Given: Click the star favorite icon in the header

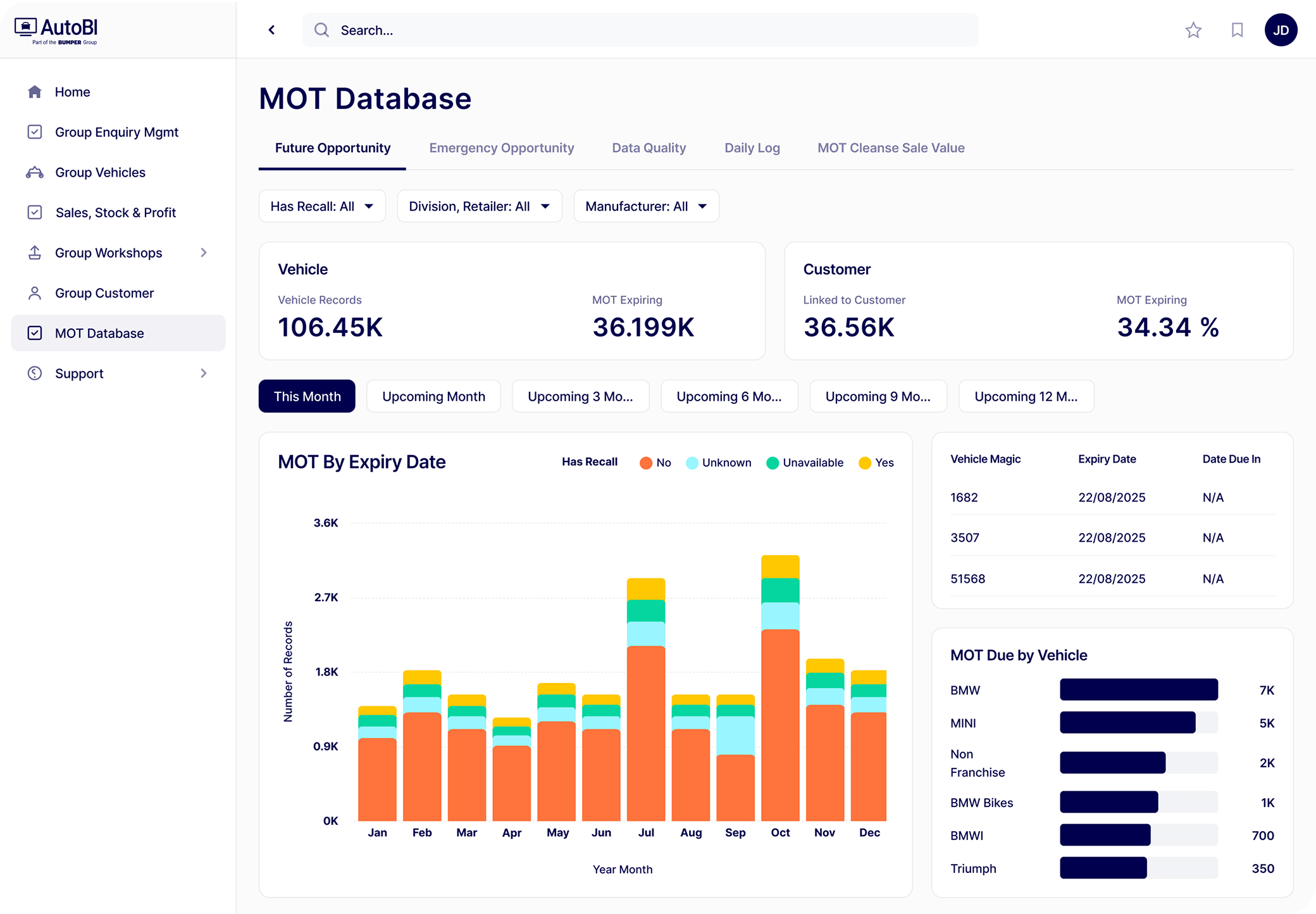Looking at the screenshot, I should 1193,30.
